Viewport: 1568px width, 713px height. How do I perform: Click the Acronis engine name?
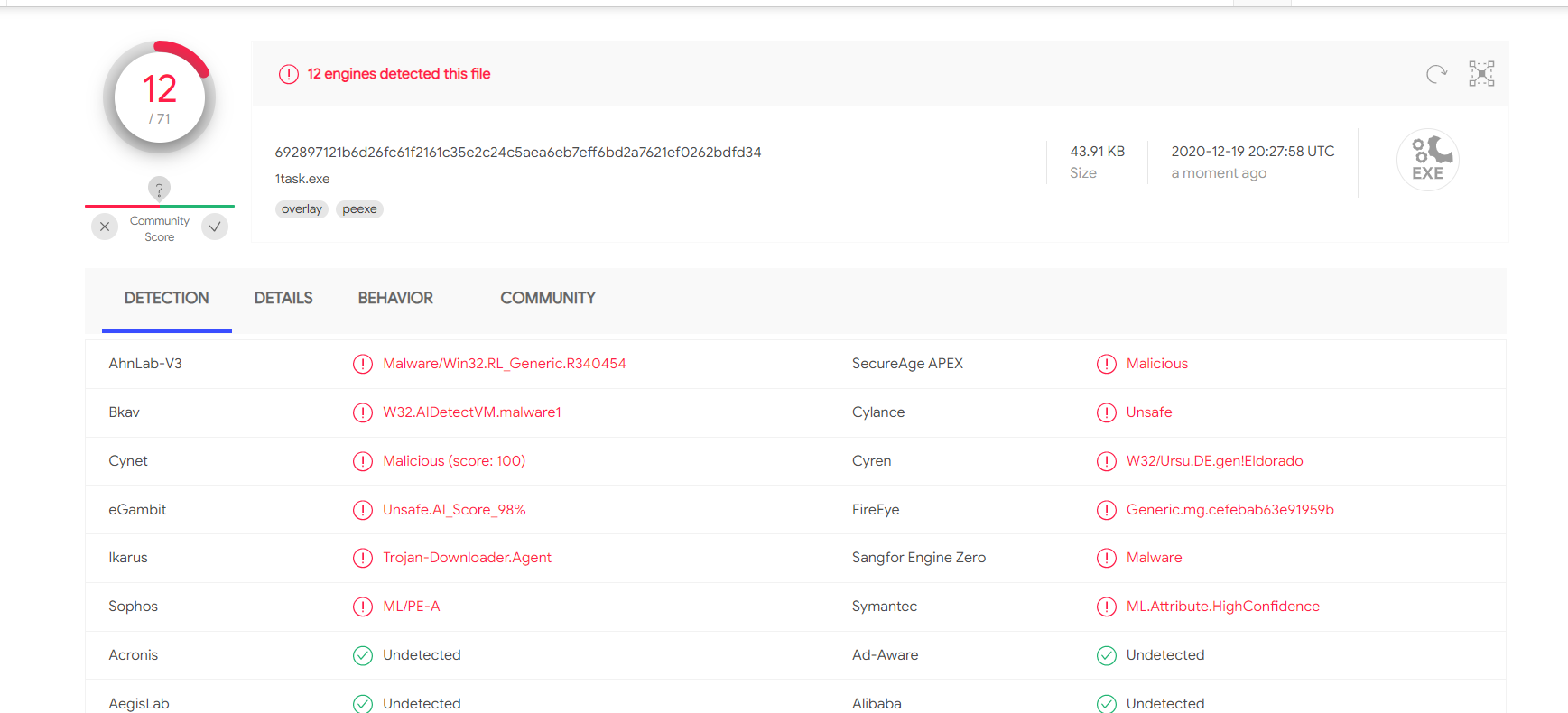click(x=133, y=655)
